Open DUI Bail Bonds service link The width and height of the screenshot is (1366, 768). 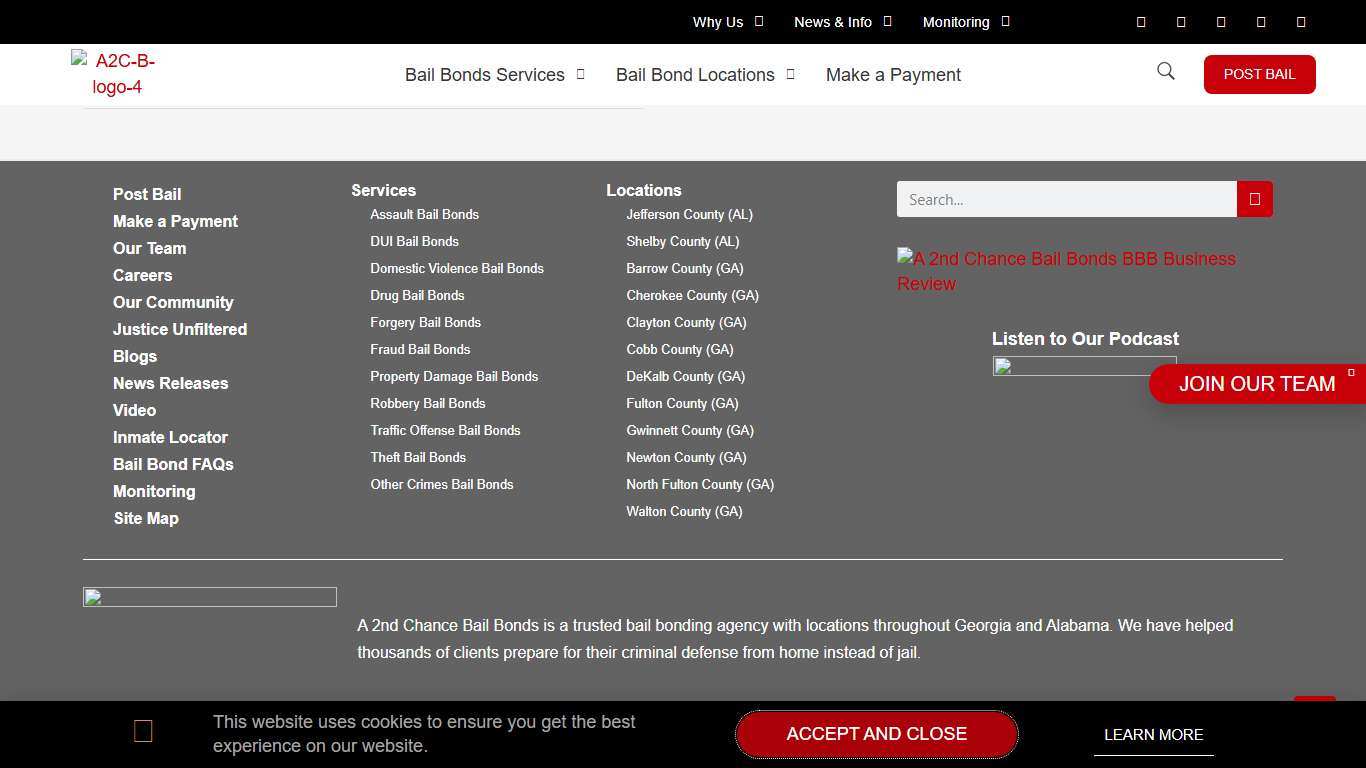coord(414,241)
